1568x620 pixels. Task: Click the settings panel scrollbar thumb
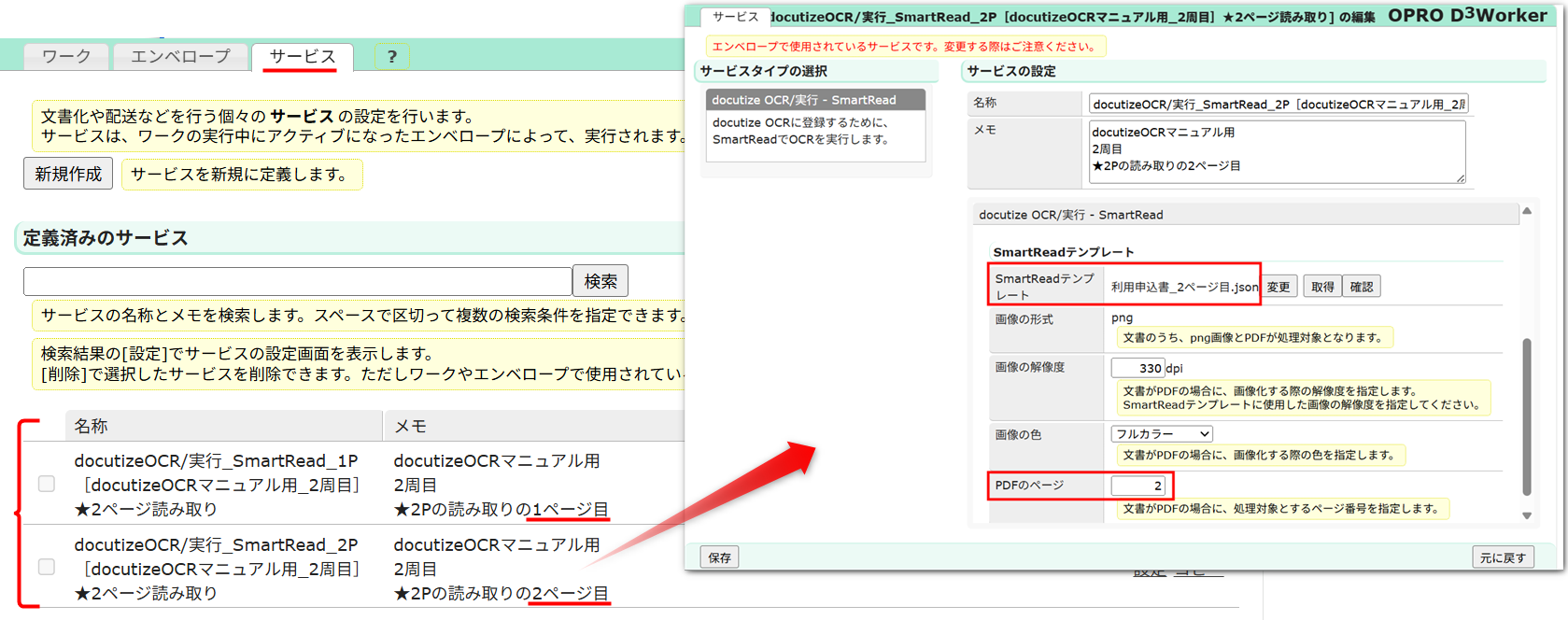(x=1527, y=416)
